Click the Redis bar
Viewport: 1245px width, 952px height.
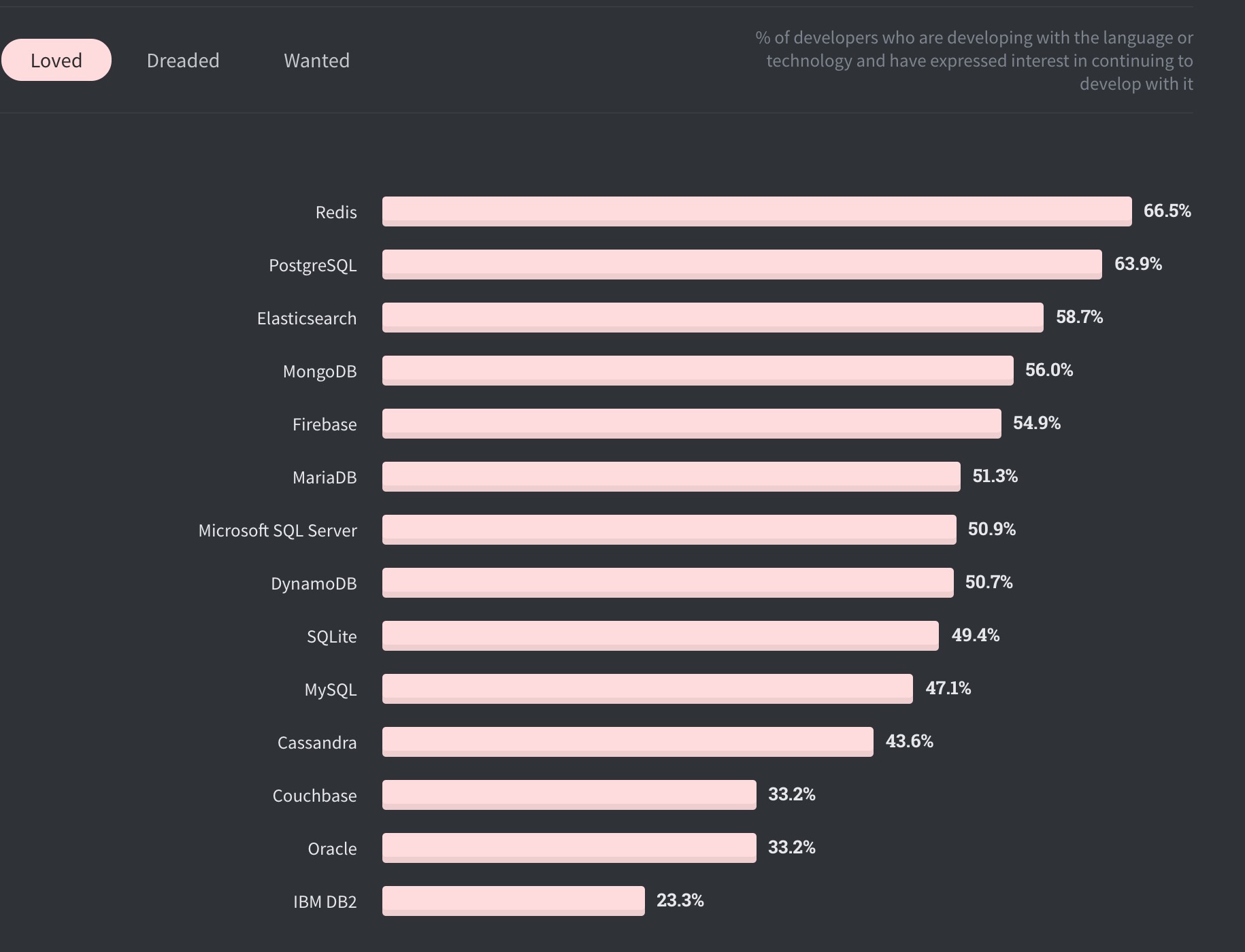pyautogui.click(x=757, y=211)
